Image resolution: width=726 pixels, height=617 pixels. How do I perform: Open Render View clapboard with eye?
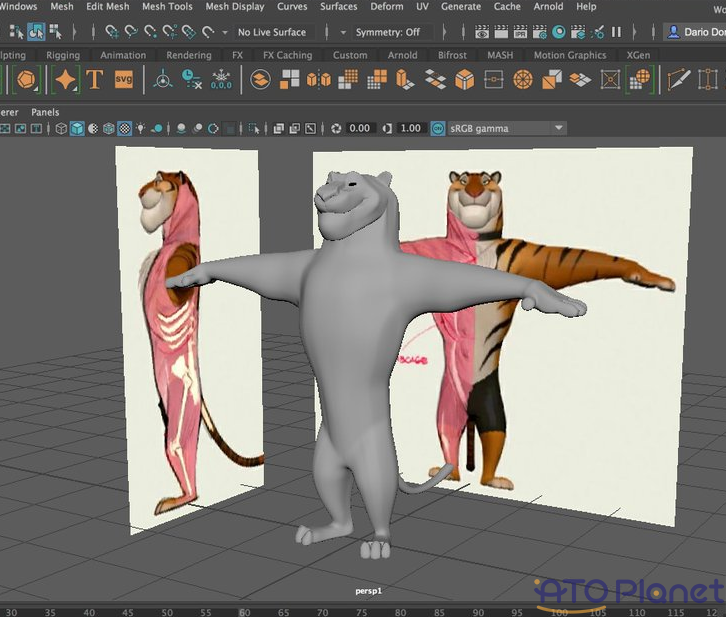click(x=482, y=32)
